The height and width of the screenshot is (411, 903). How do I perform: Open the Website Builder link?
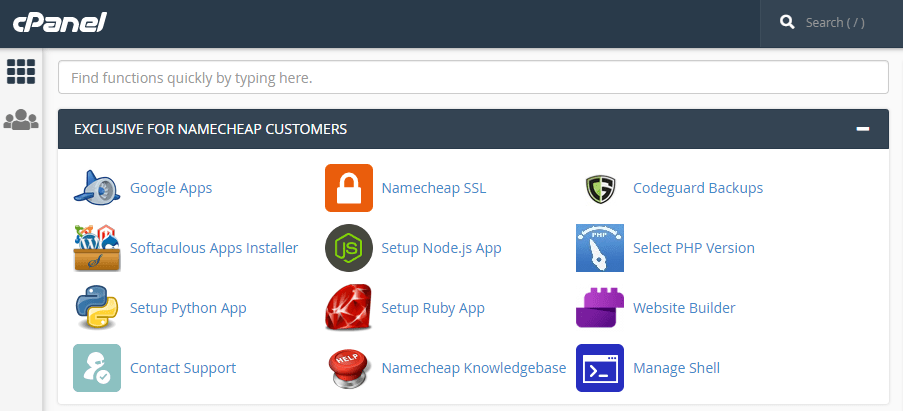(x=684, y=307)
